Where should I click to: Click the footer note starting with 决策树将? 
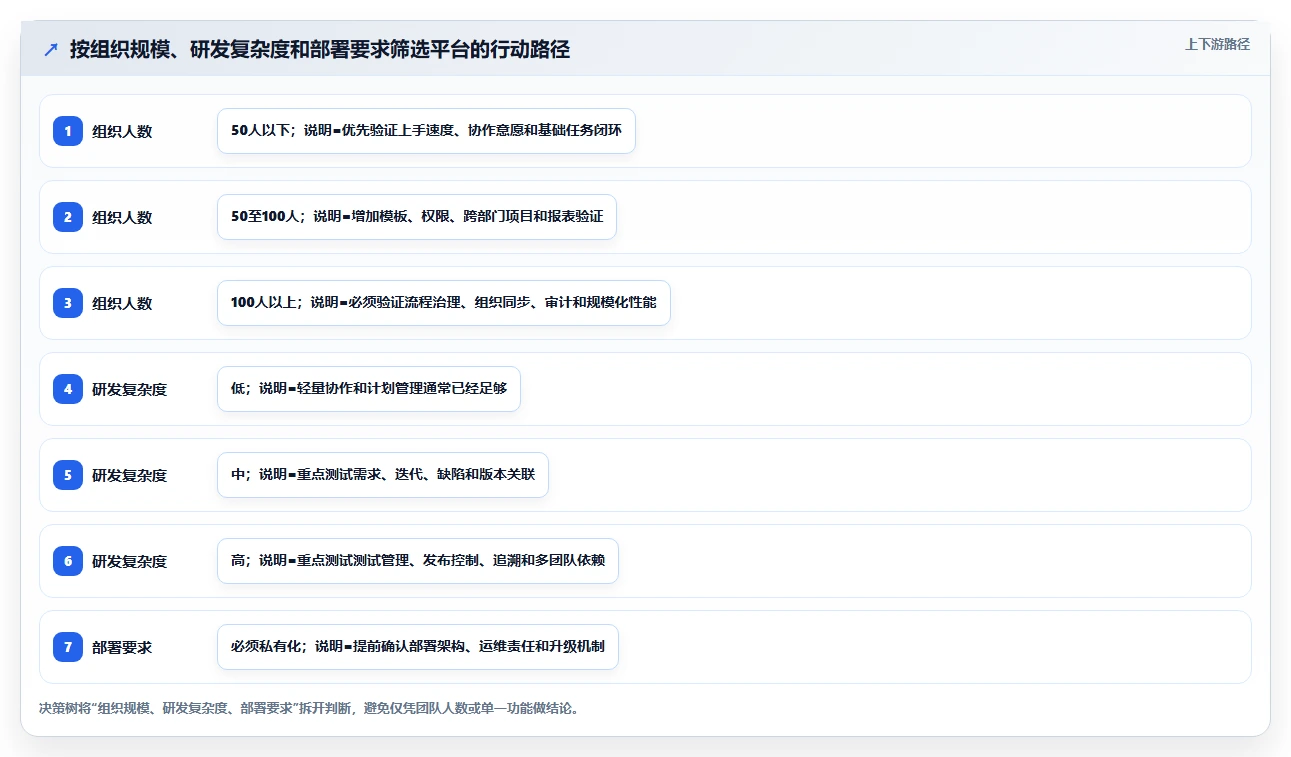tap(309, 708)
